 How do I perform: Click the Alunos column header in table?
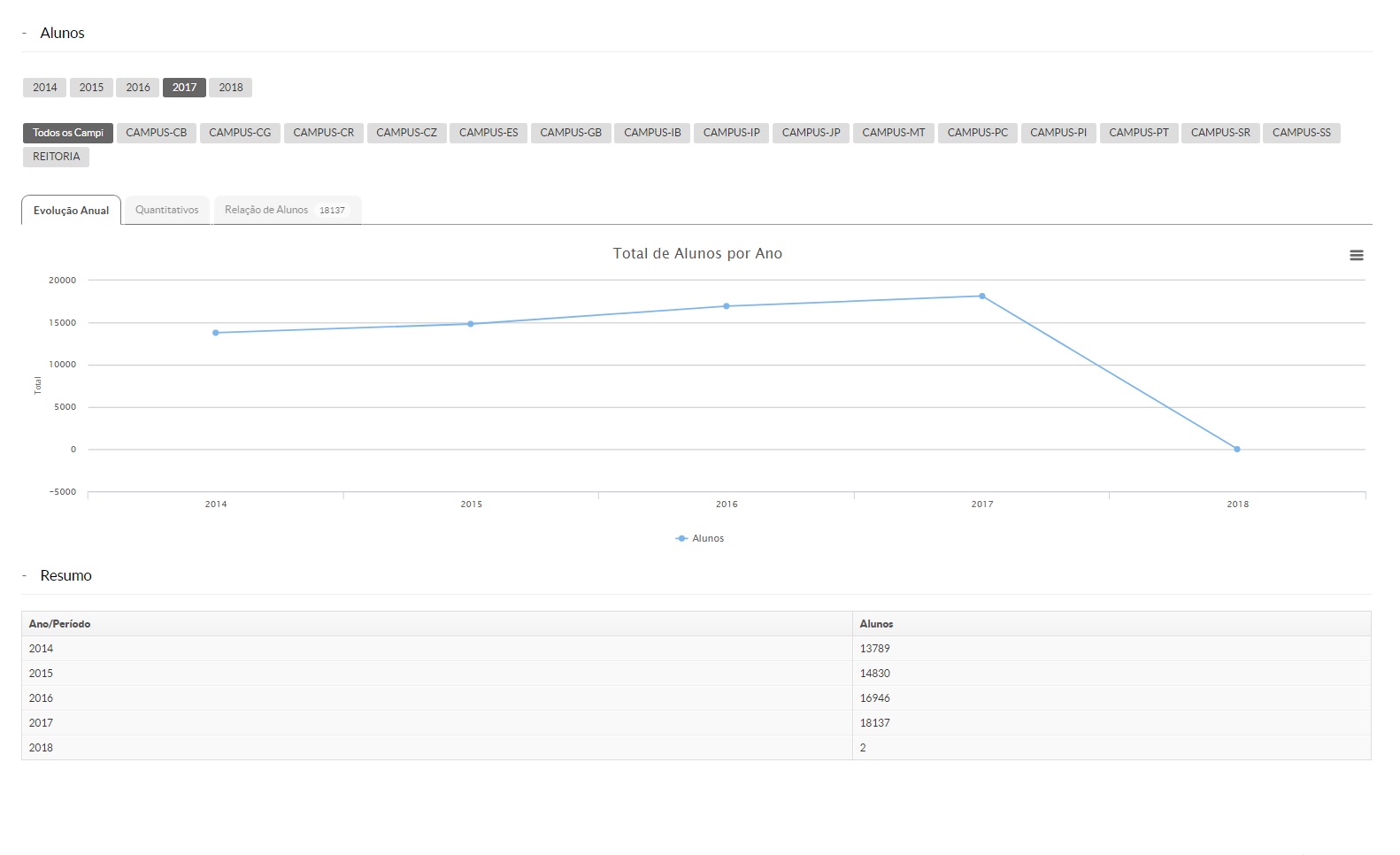point(876,624)
